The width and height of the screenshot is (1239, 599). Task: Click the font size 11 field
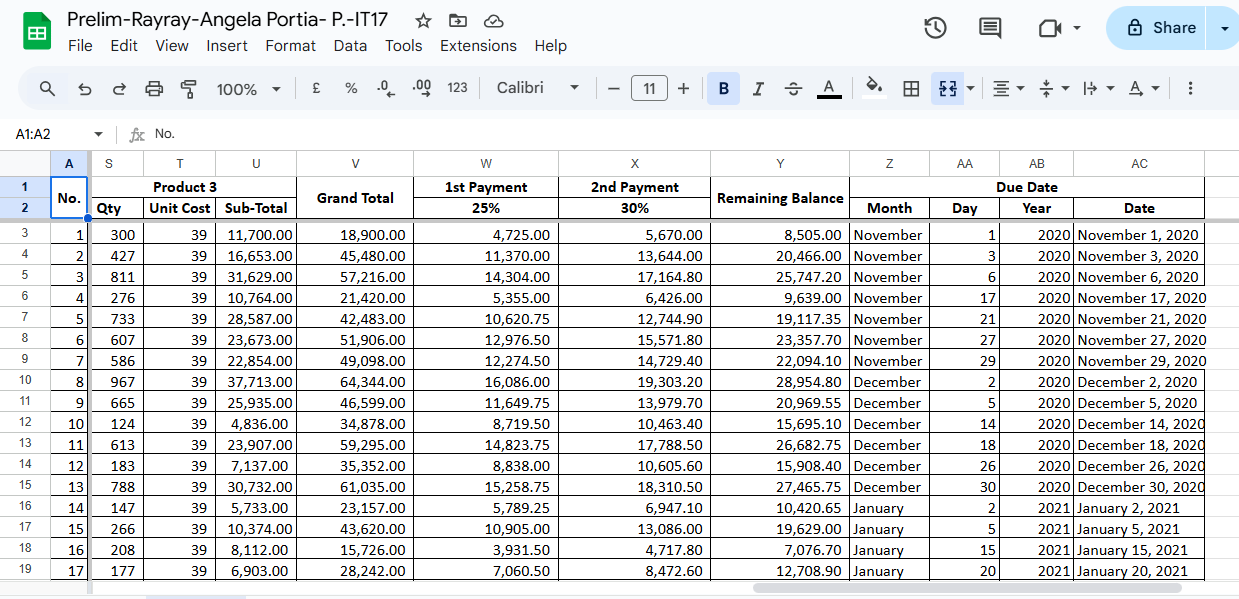pyautogui.click(x=649, y=89)
